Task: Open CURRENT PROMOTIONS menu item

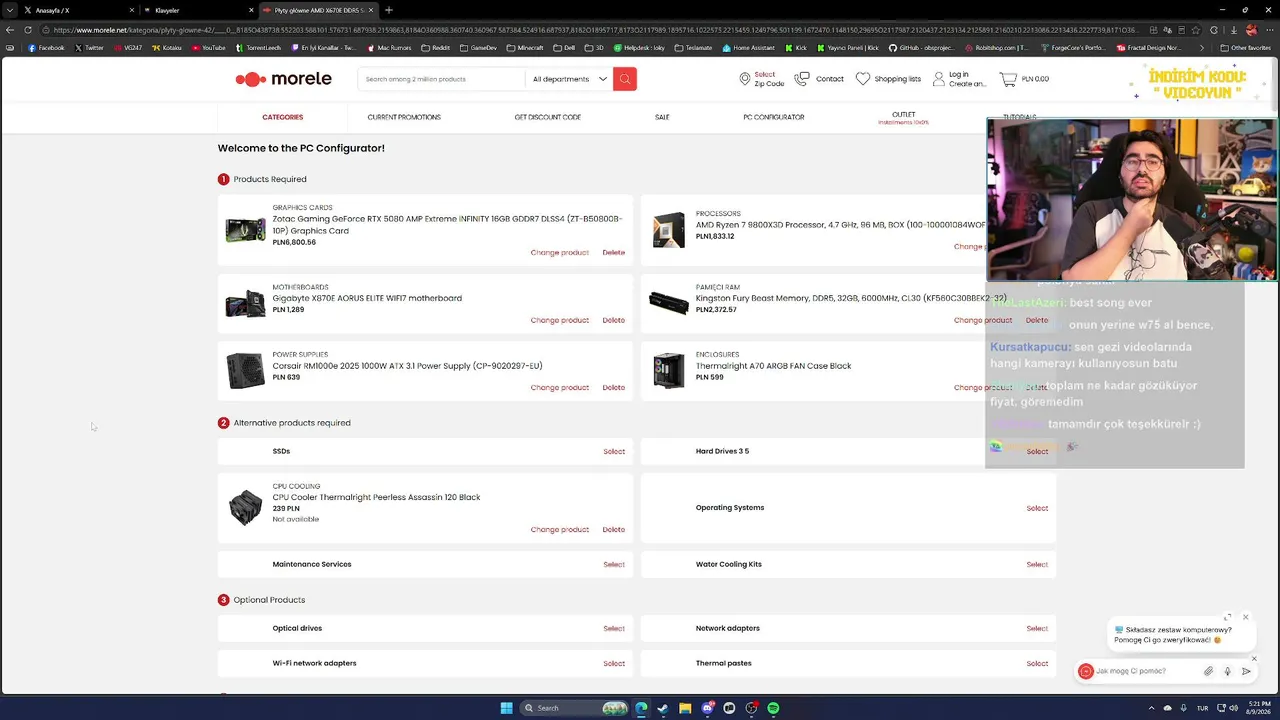Action: pyautogui.click(x=404, y=117)
